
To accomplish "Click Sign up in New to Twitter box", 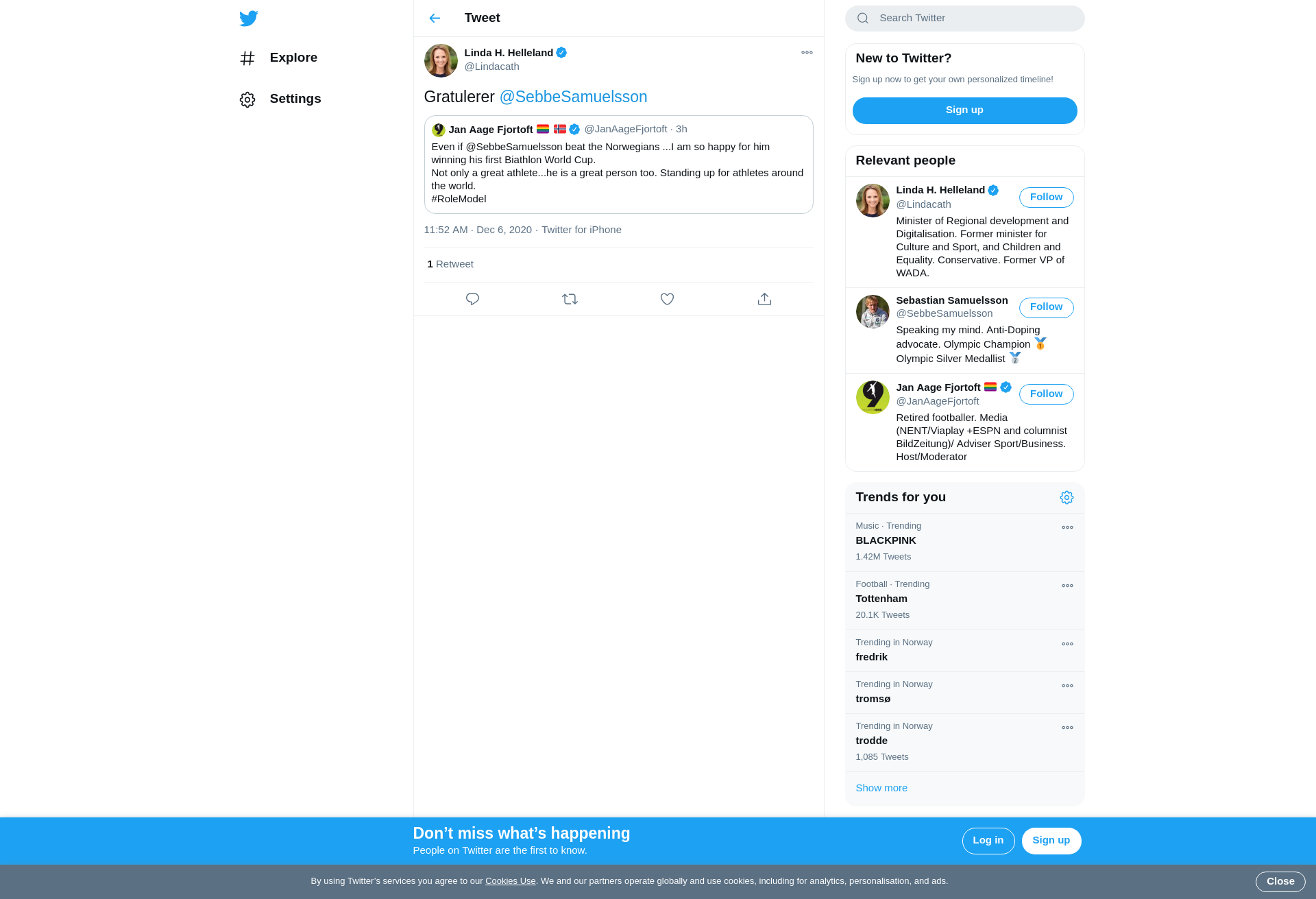I will [964, 110].
